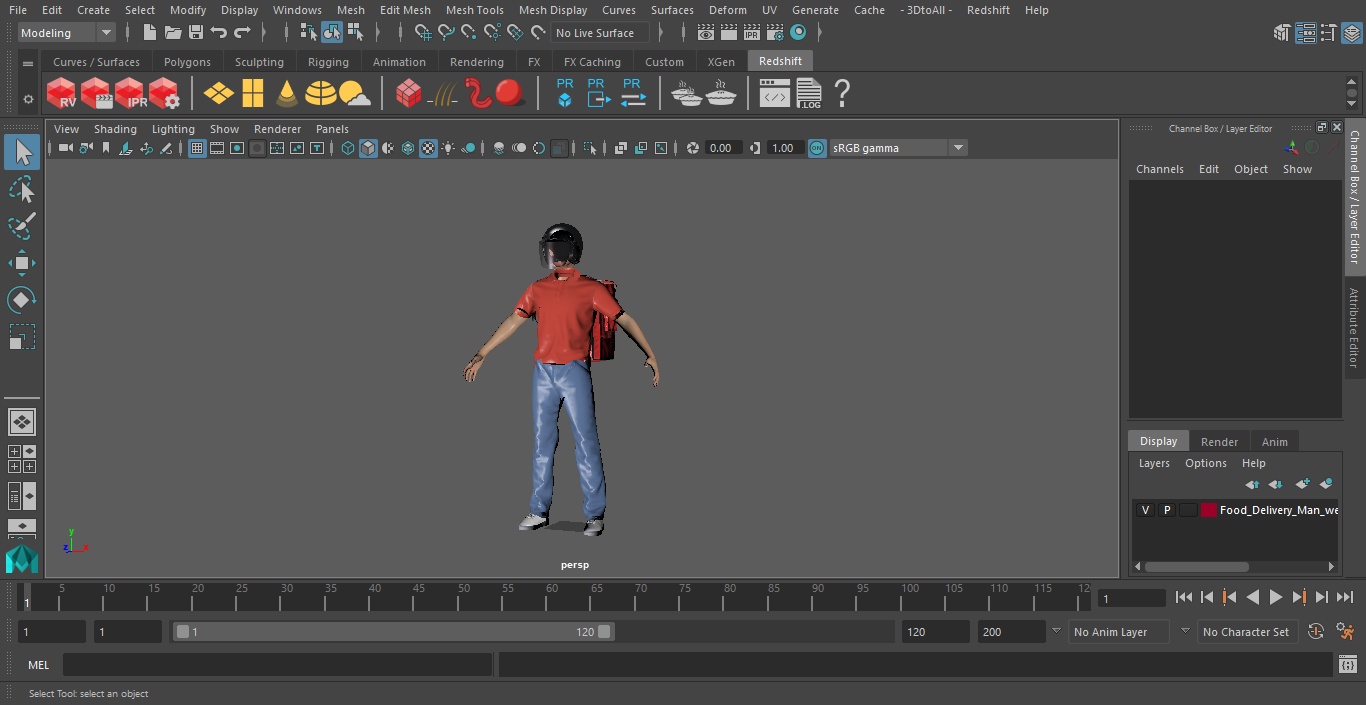Click the Redshift IPR render icon
This screenshot has height=705, width=1366.
[130, 94]
